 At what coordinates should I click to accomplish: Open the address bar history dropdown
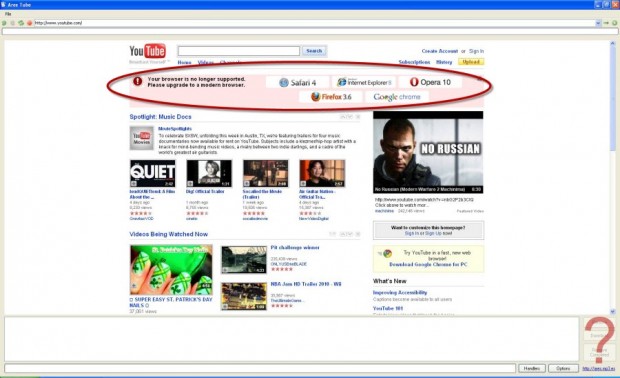pos(598,23)
